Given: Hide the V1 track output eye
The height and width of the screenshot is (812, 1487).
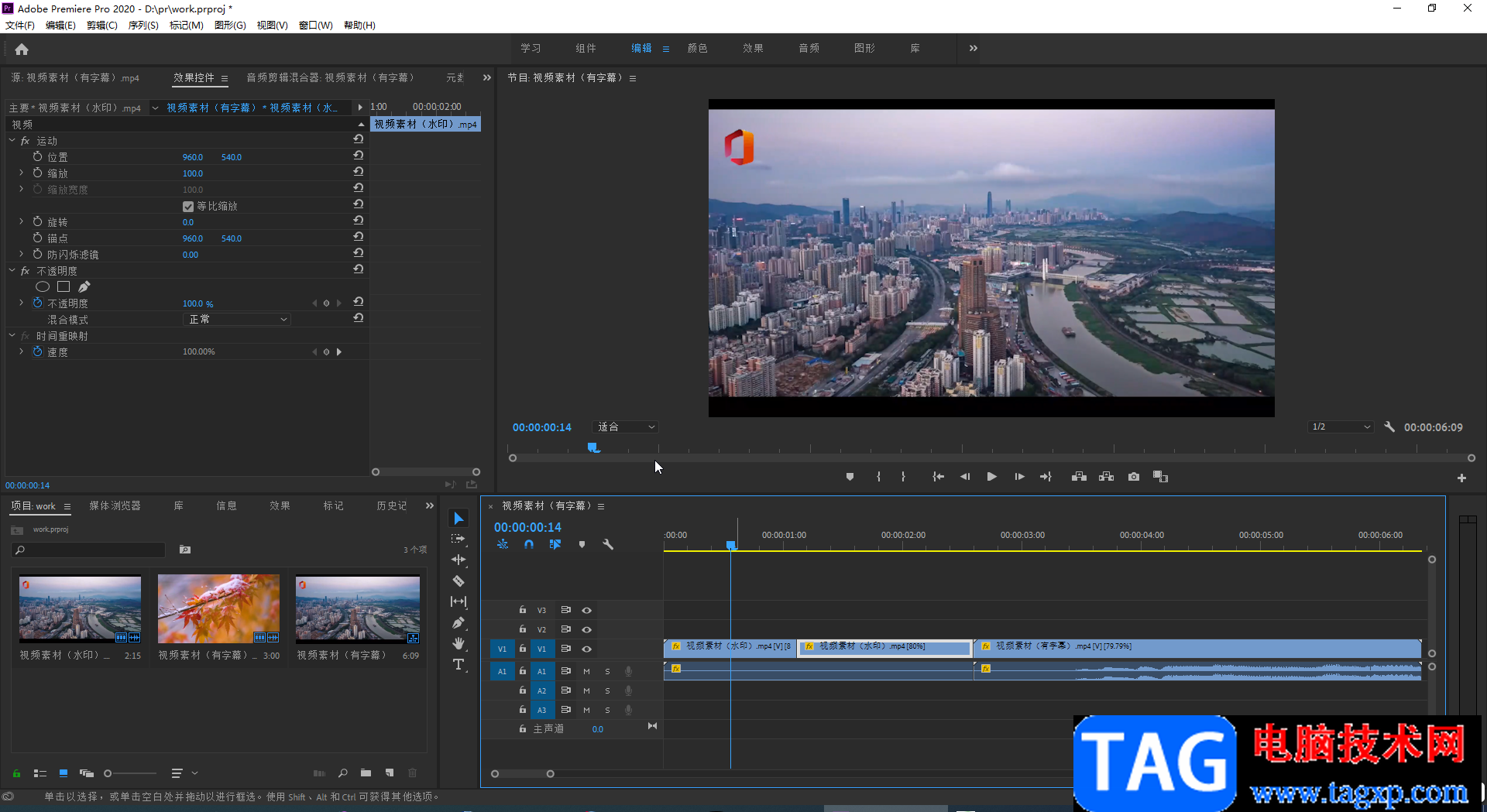Looking at the screenshot, I should click(586, 649).
